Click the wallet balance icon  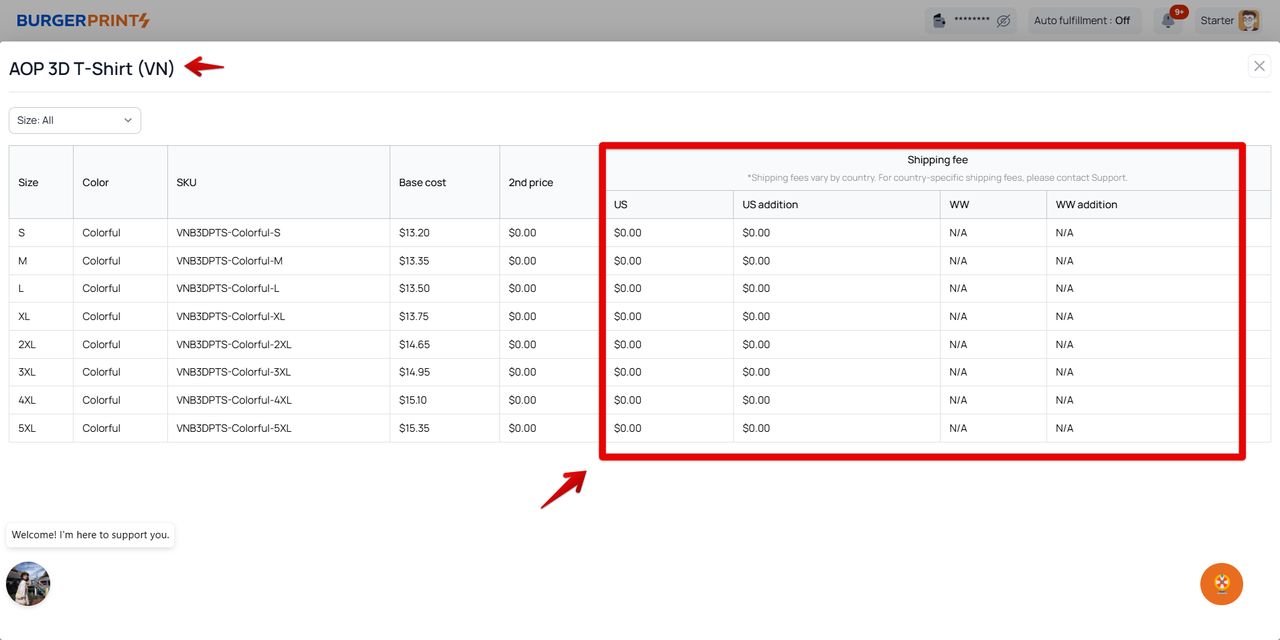(x=939, y=21)
